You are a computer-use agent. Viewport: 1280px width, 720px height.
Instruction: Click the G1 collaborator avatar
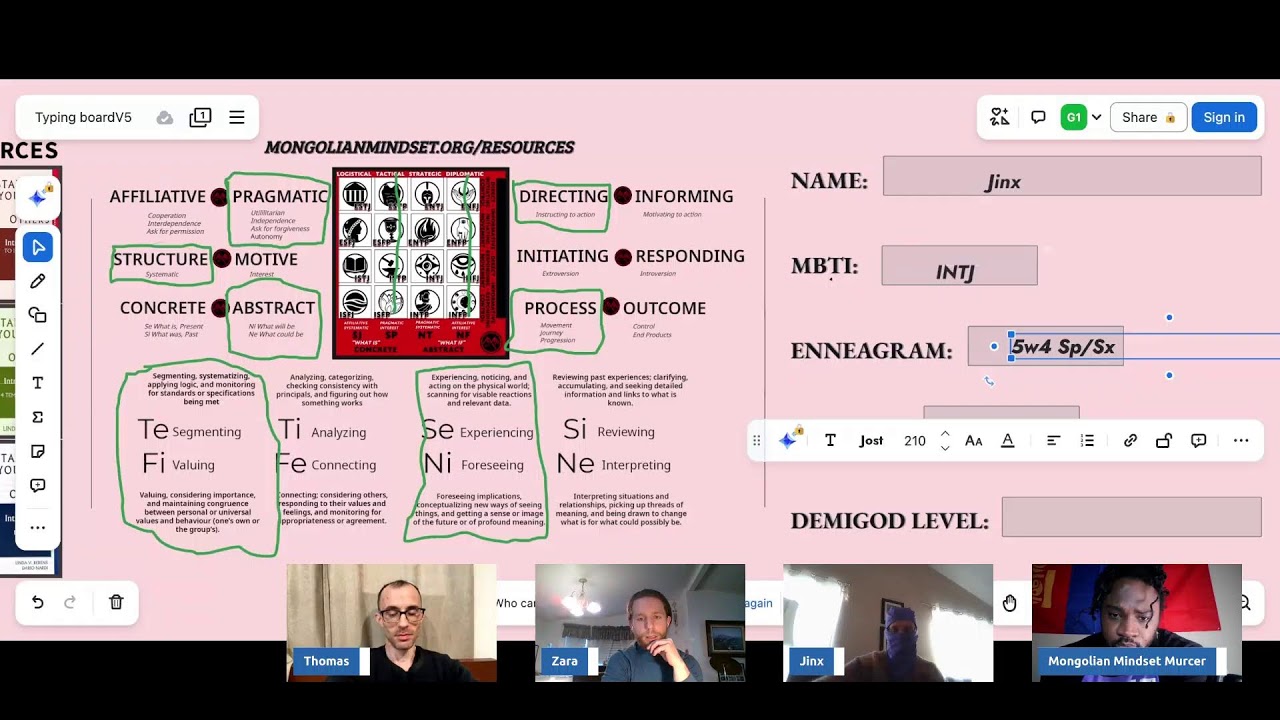[x=1073, y=117]
